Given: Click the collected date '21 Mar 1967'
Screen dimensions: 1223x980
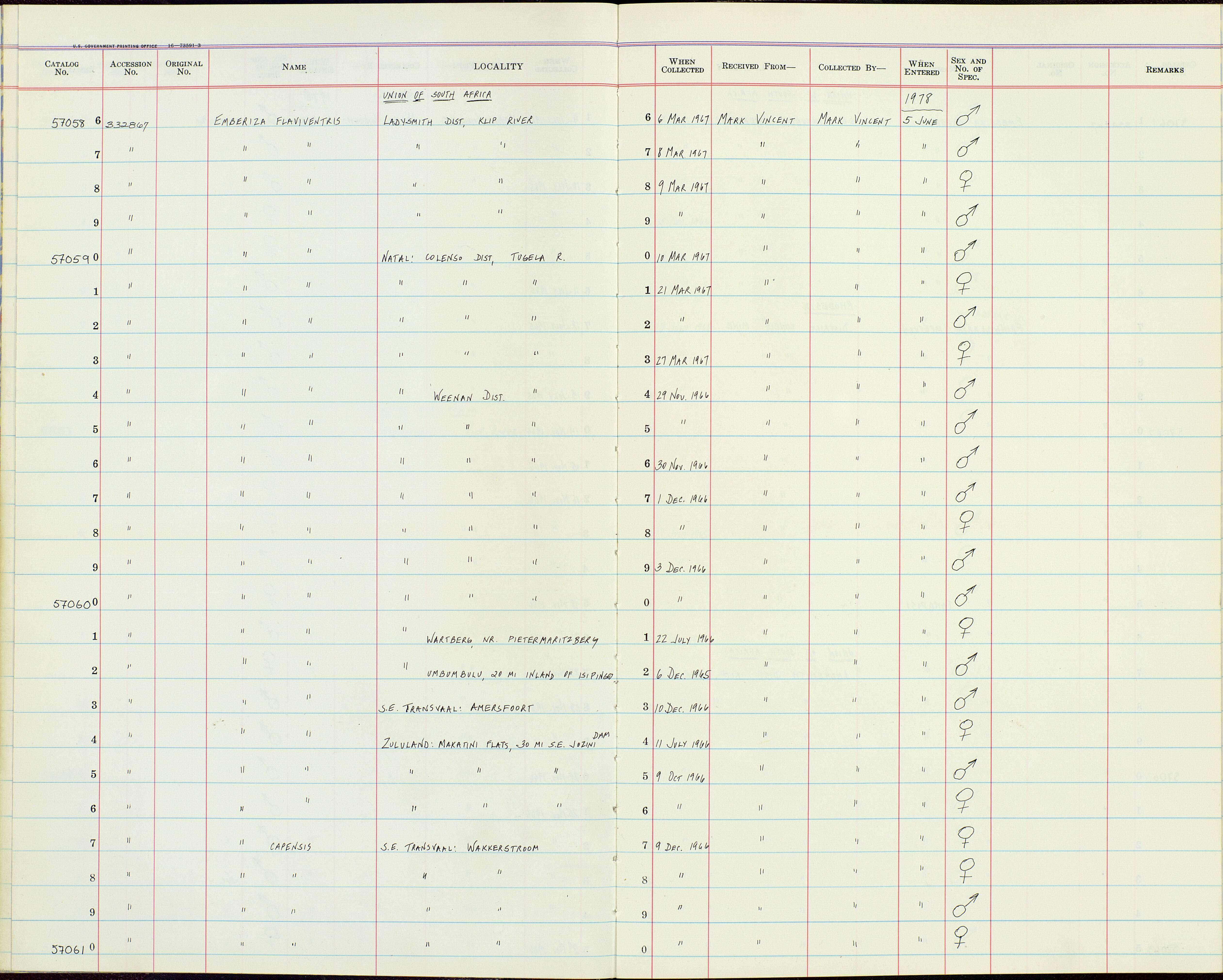Looking at the screenshot, I should tap(684, 290).
